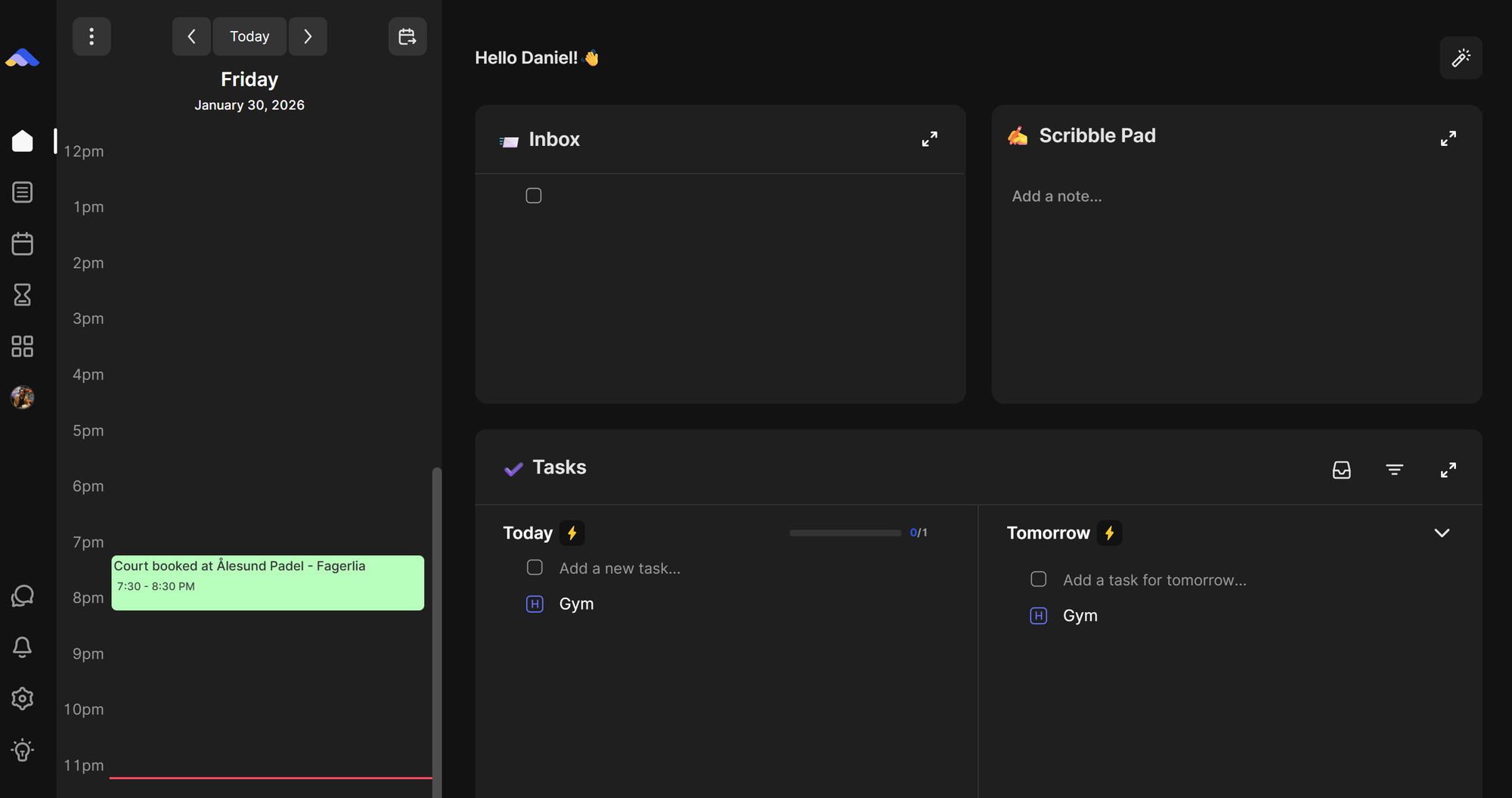Image resolution: width=1512 pixels, height=798 pixels.
Task: Expand the Inbox panel
Action: [929, 139]
